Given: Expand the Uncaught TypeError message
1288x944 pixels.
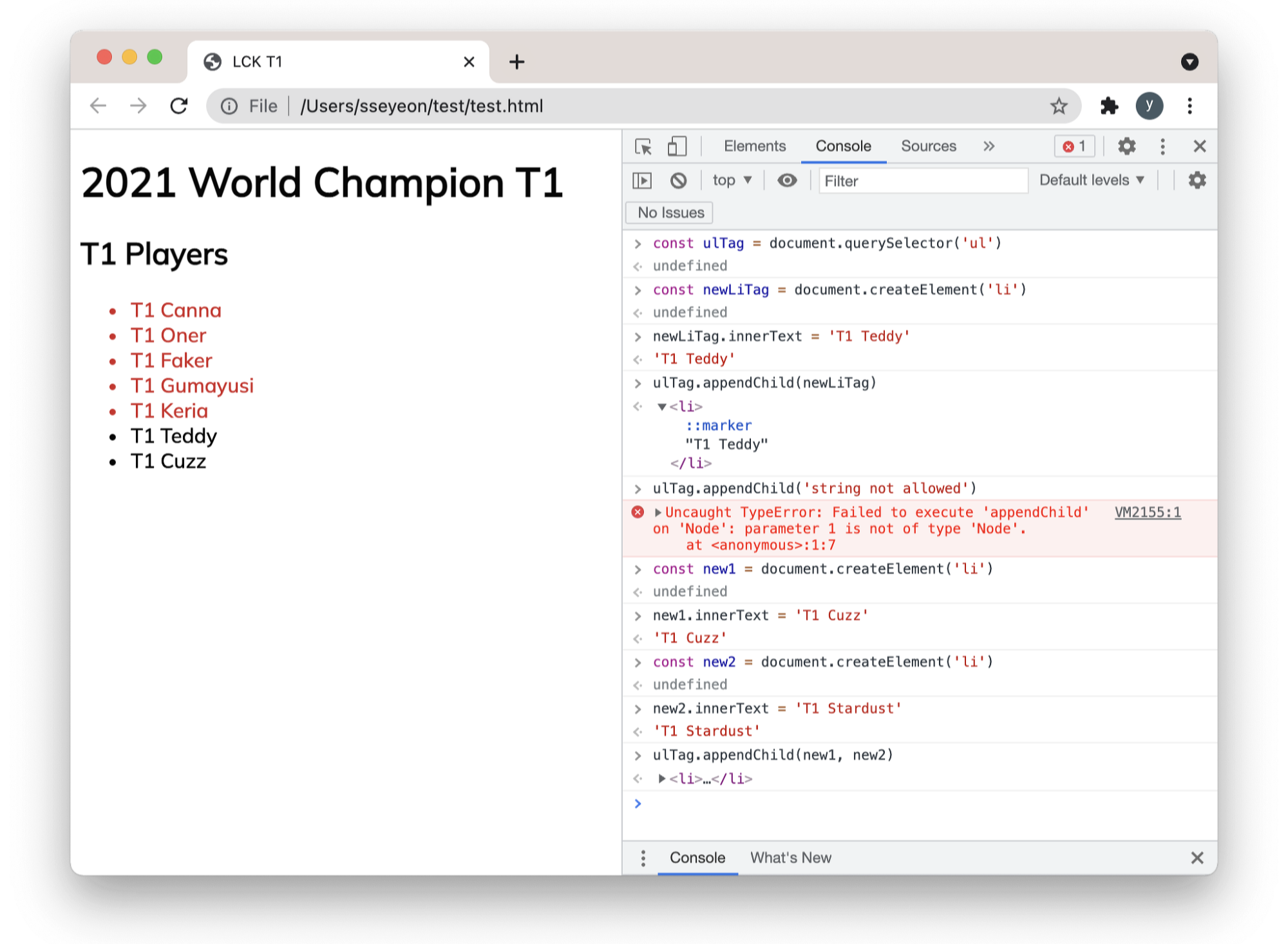Looking at the screenshot, I should (658, 513).
